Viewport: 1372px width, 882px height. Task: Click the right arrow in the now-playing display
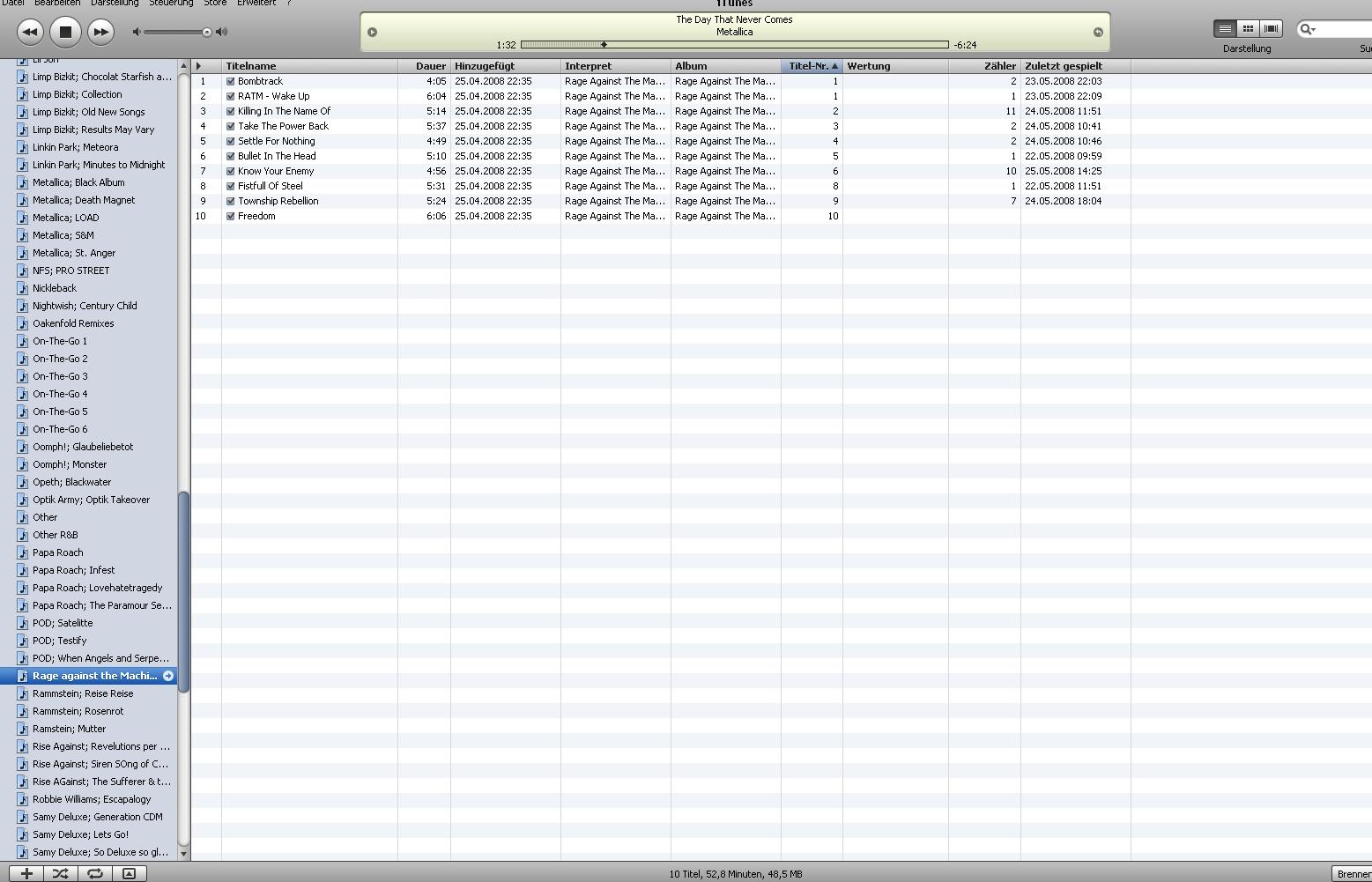[x=1098, y=33]
